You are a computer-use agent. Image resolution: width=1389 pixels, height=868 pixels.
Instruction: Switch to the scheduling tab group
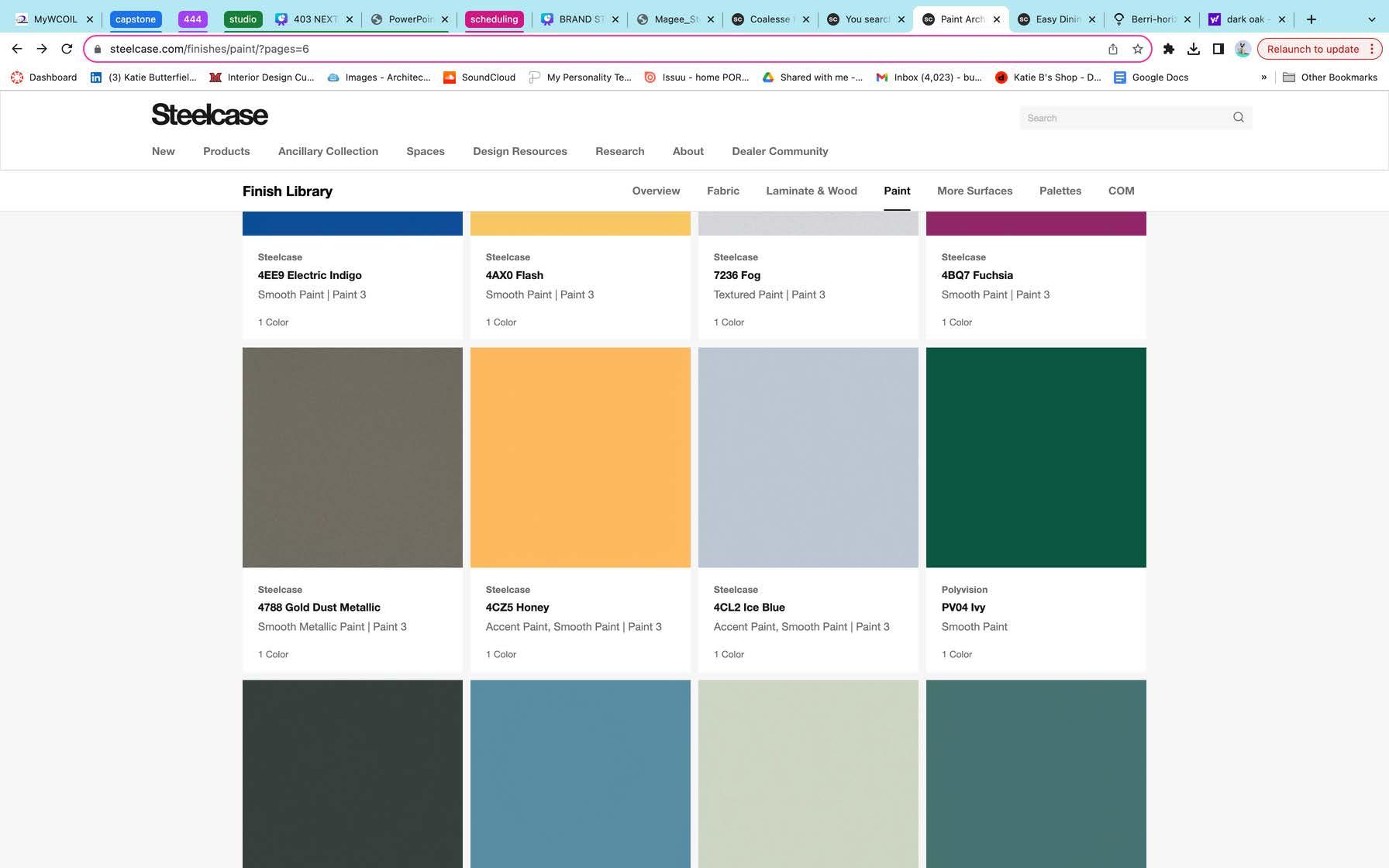[x=494, y=19]
